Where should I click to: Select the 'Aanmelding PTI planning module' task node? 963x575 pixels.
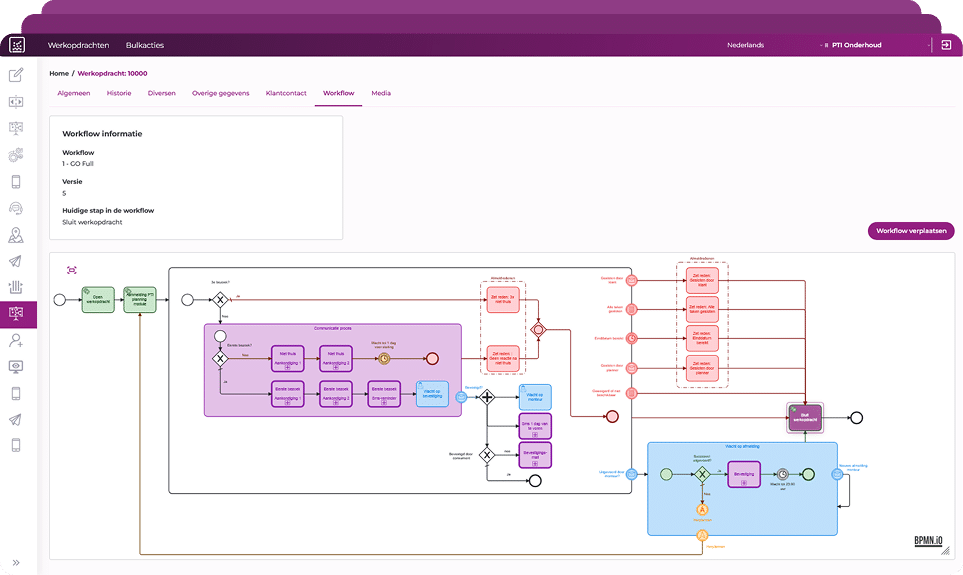click(x=139, y=300)
